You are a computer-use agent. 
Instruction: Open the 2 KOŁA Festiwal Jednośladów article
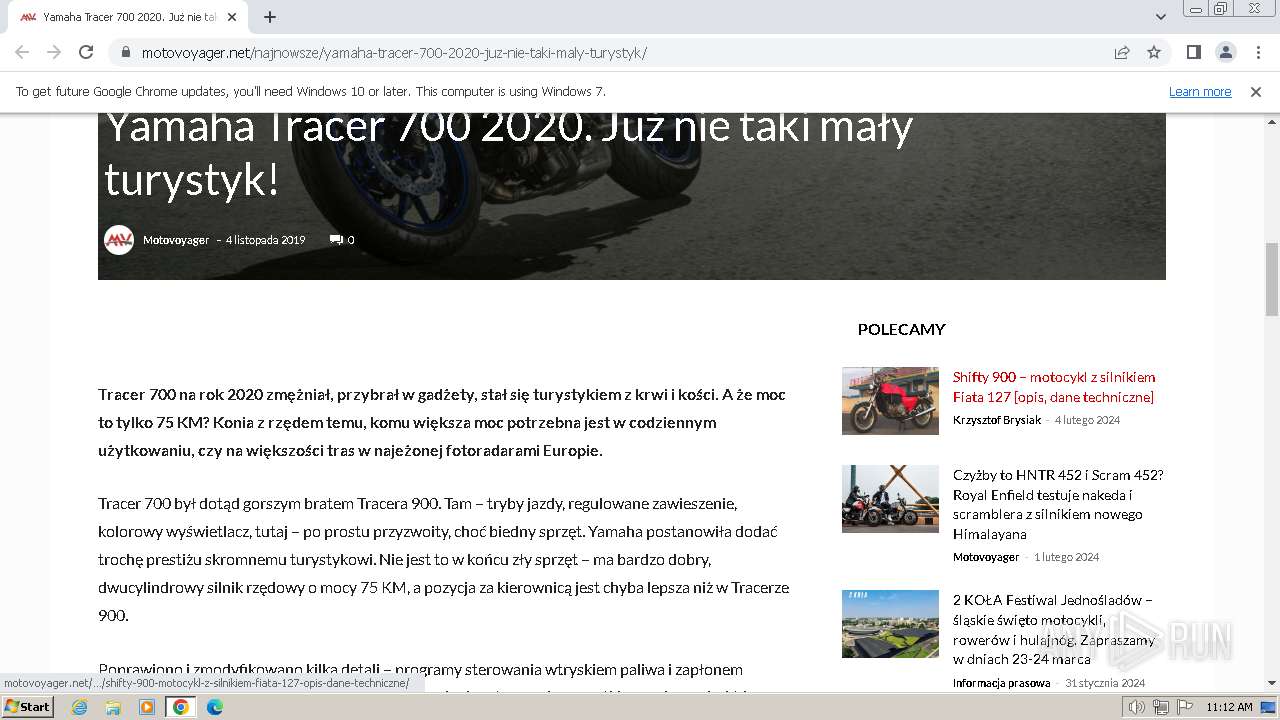(x=1054, y=629)
